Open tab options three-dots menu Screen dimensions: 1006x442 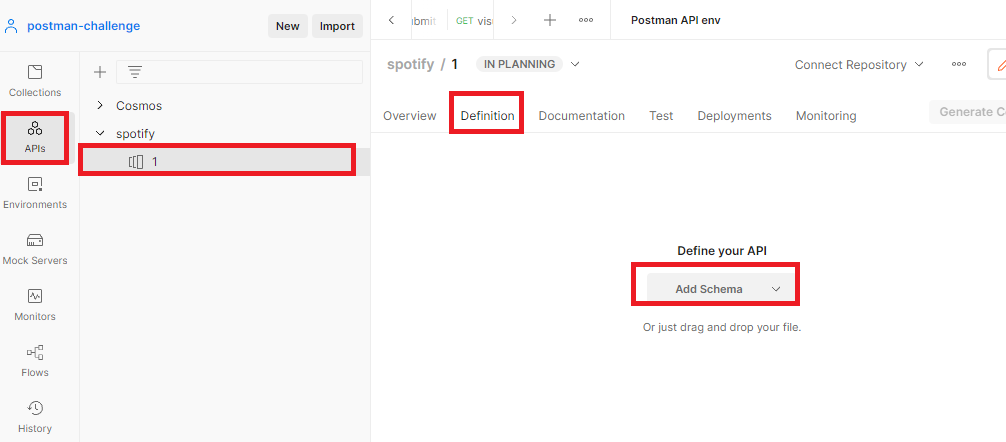586,20
